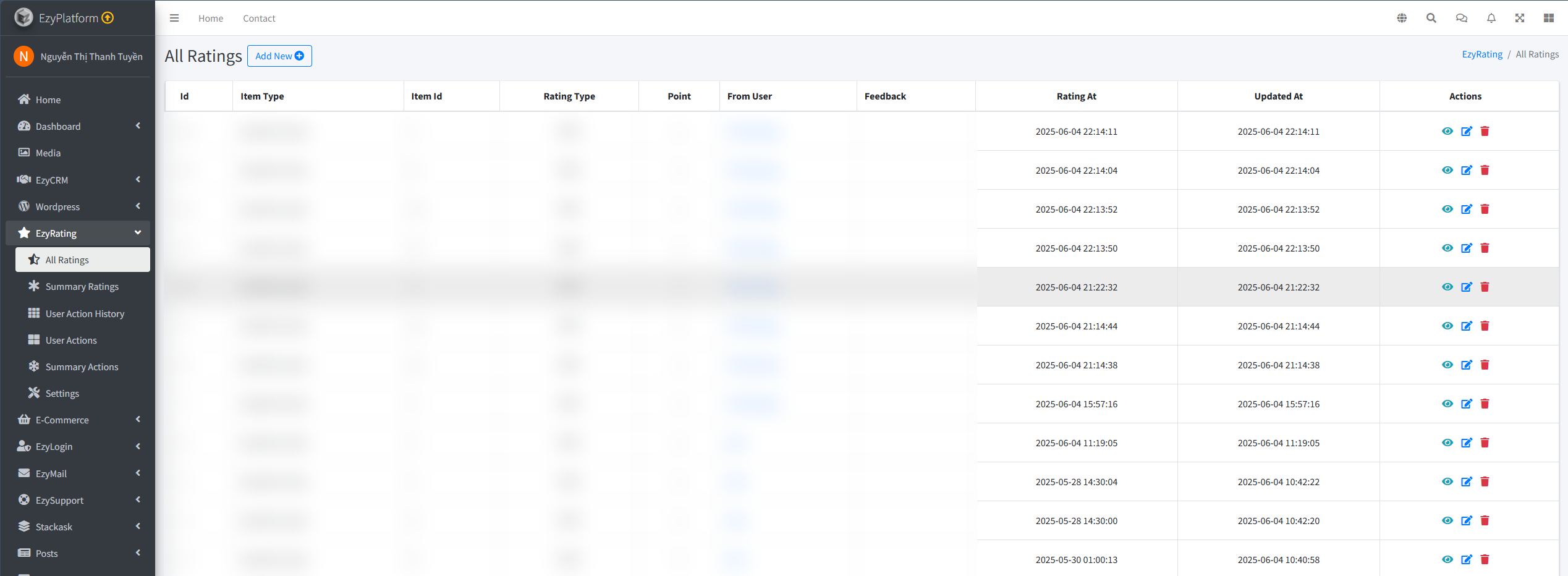View the rating from 2025-06-04 21:22:32
This screenshot has width=1568, height=576.
[1447, 287]
